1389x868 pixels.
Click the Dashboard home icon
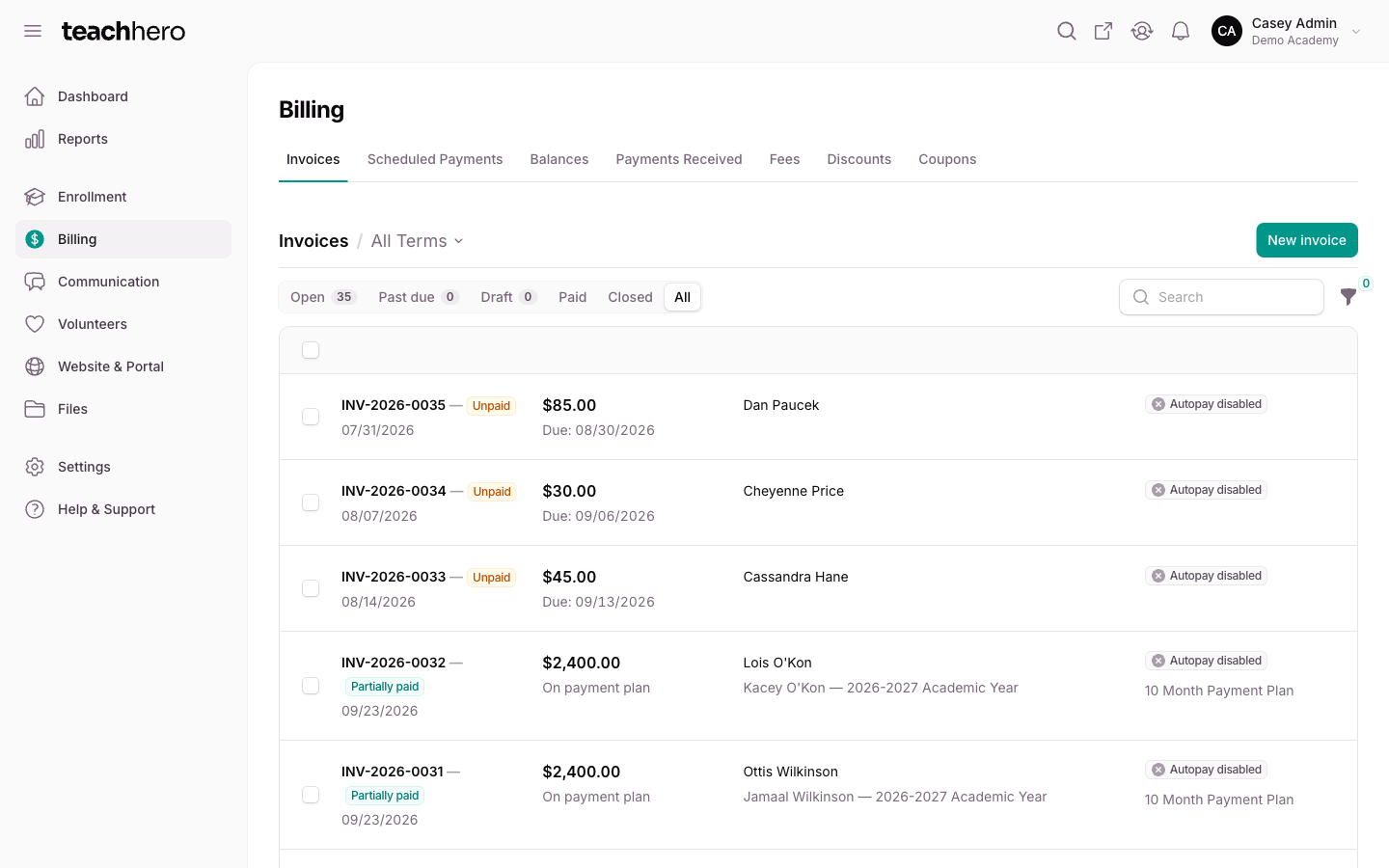35,96
